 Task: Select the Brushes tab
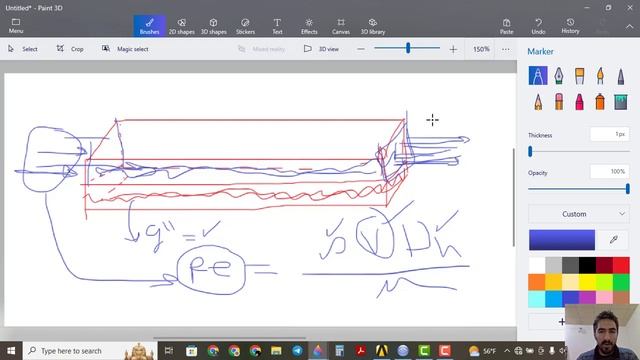tap(149, 26)
